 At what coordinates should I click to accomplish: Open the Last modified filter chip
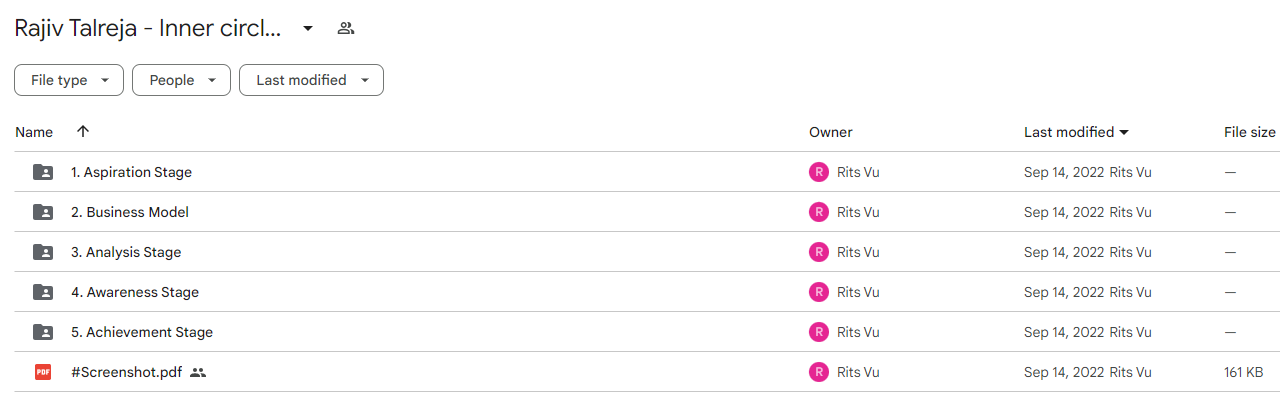pos(311,80)
